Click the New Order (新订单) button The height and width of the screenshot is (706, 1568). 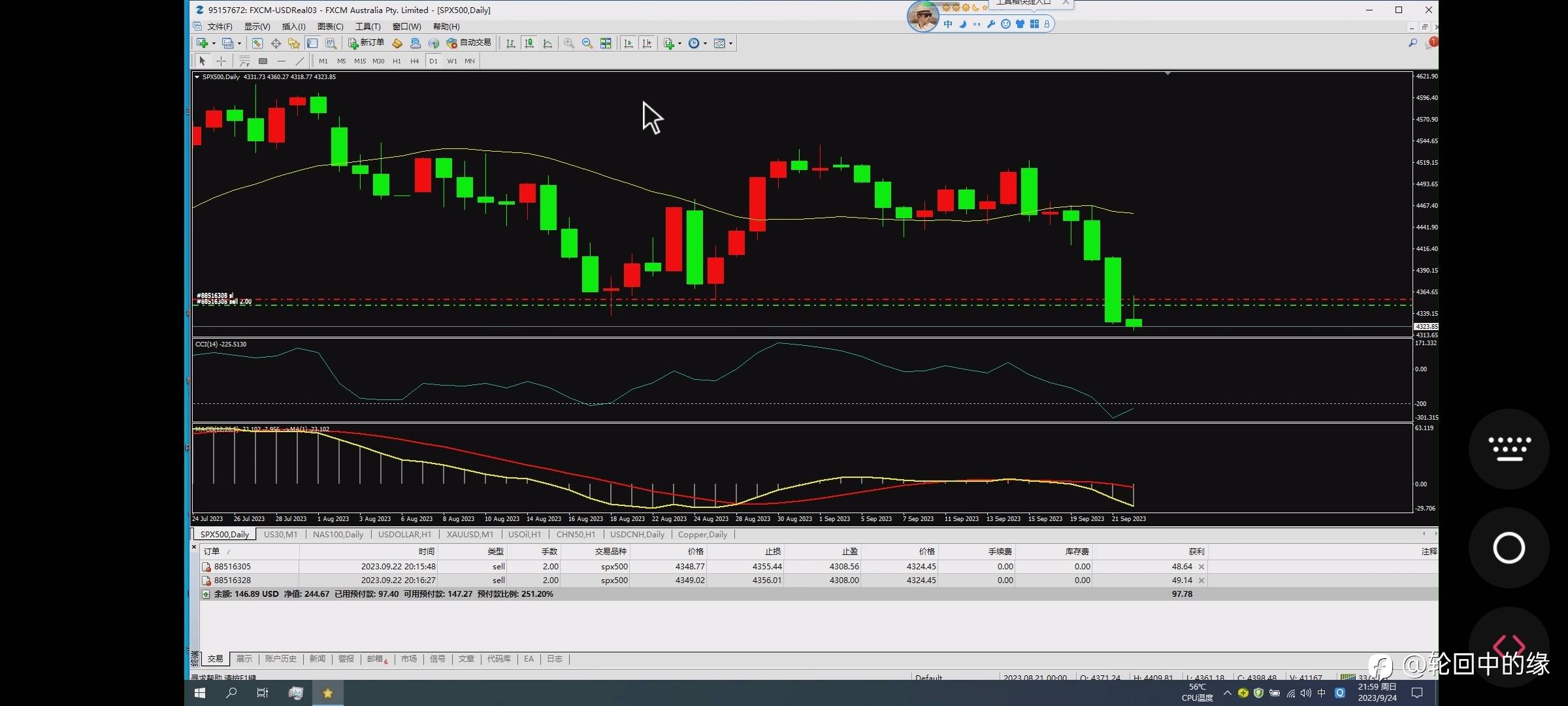(366, 43)
